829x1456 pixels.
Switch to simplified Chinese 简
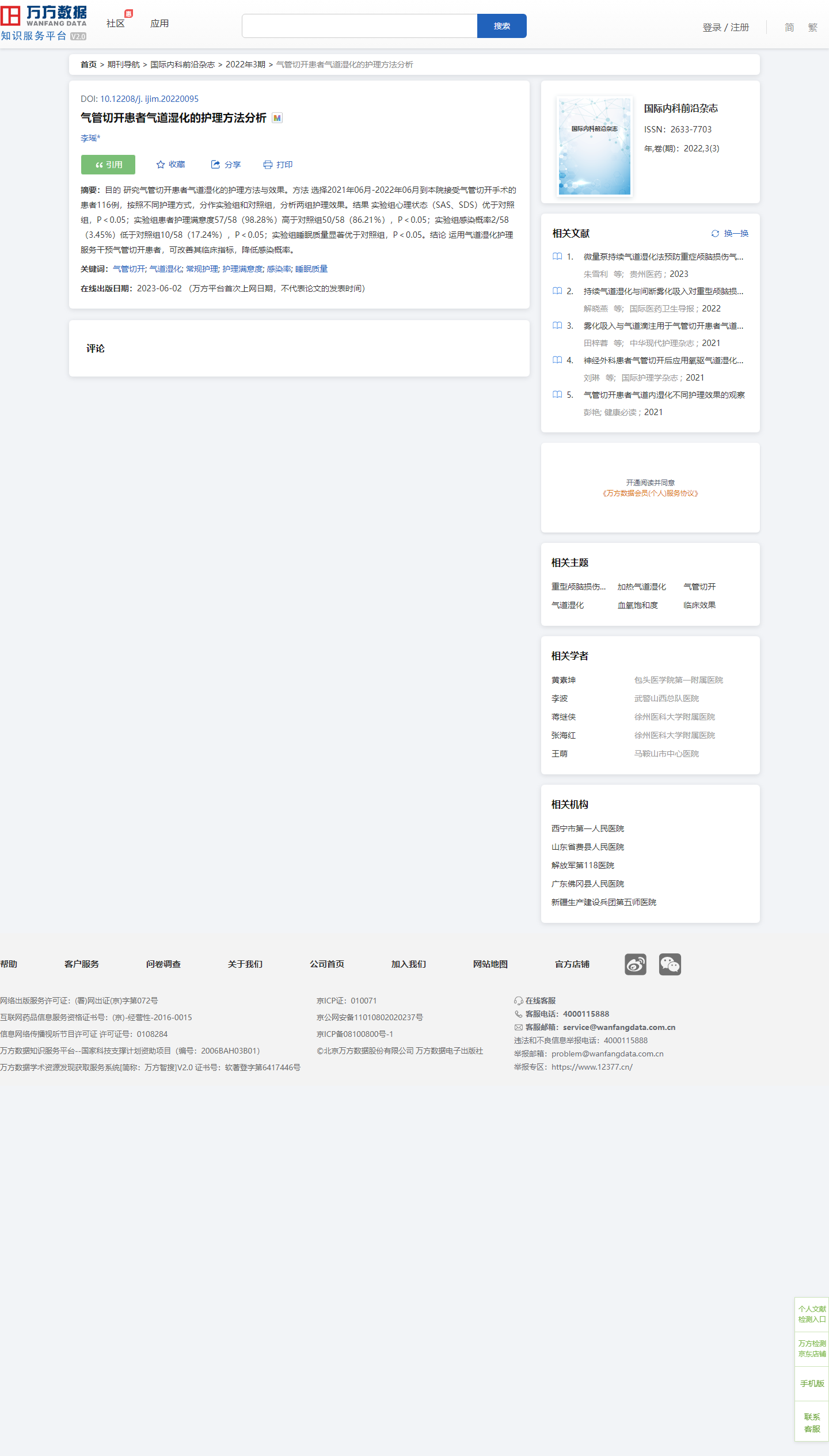(789, 27)
